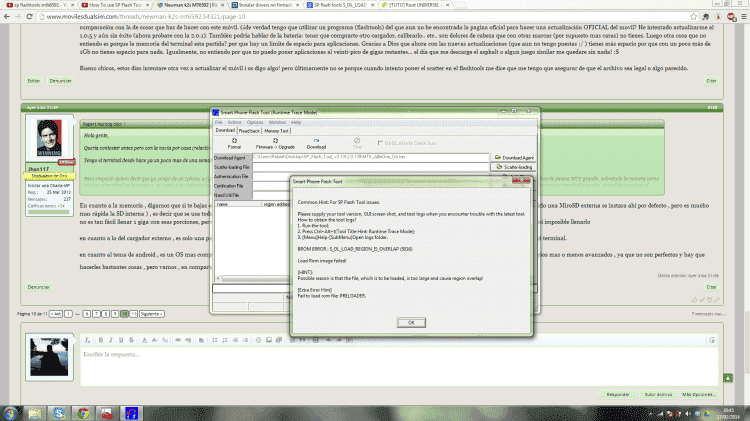Toggle DA DL All With Check Sum checkbox
750x421 pixels.
pos(380,143)
